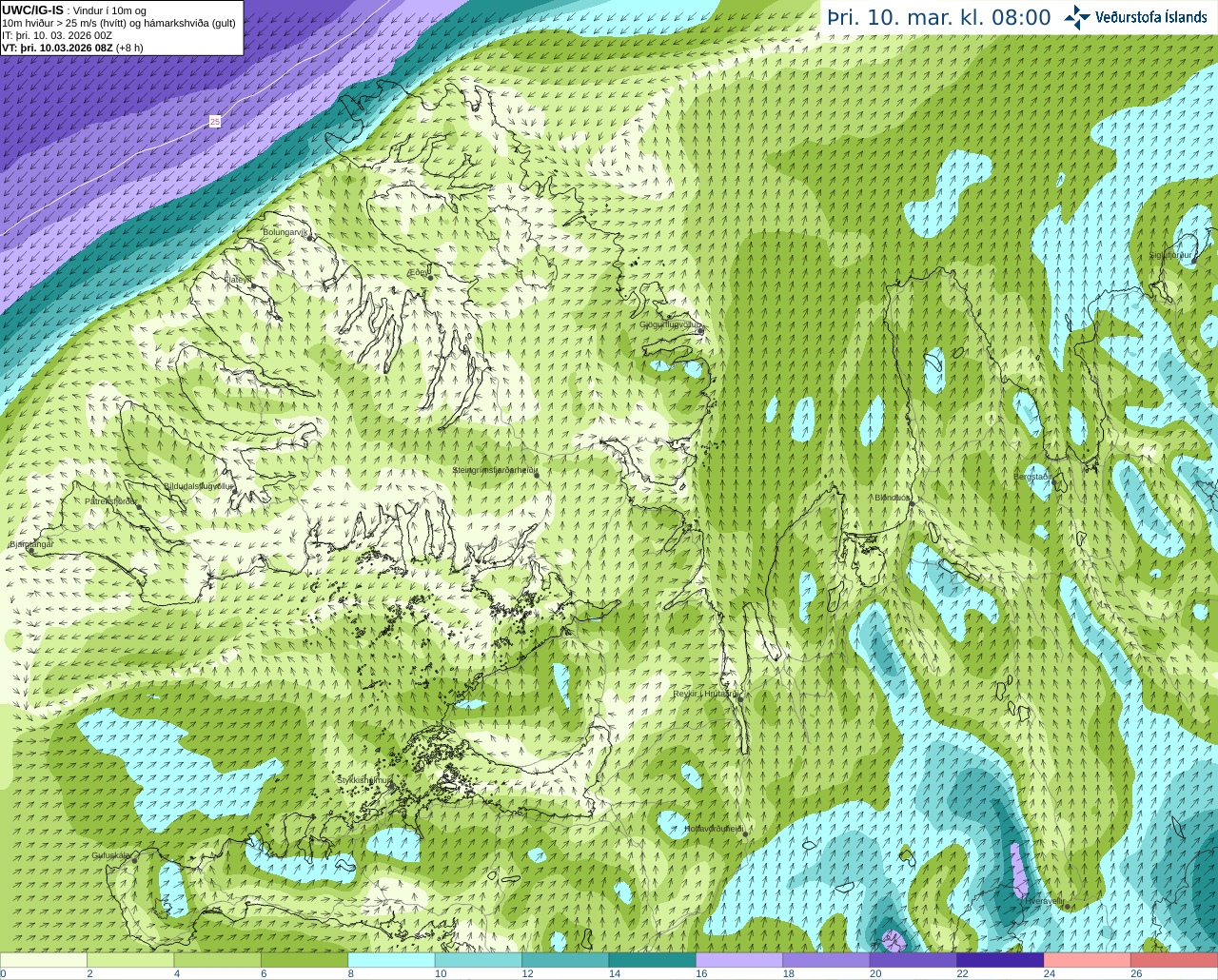Click the '25' gust contour label
This screenshot has width=1218, height=980.
pyautogui.click(x=215, y=122)
